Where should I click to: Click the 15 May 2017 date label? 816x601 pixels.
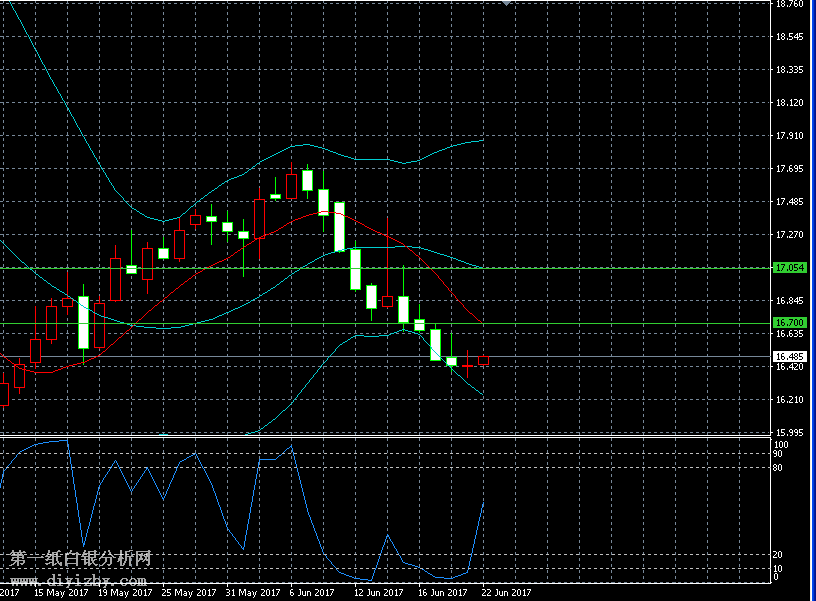[x=58, y=593]
